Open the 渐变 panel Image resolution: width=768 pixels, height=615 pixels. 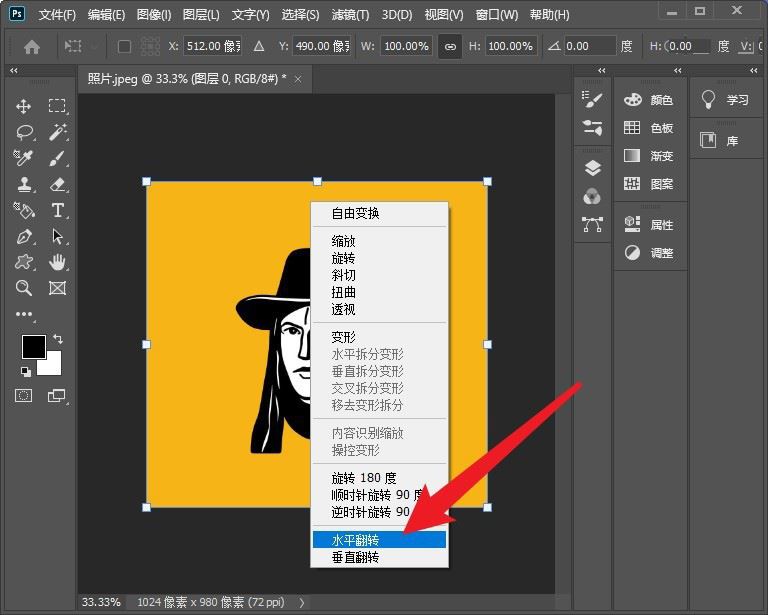[649, 156]
